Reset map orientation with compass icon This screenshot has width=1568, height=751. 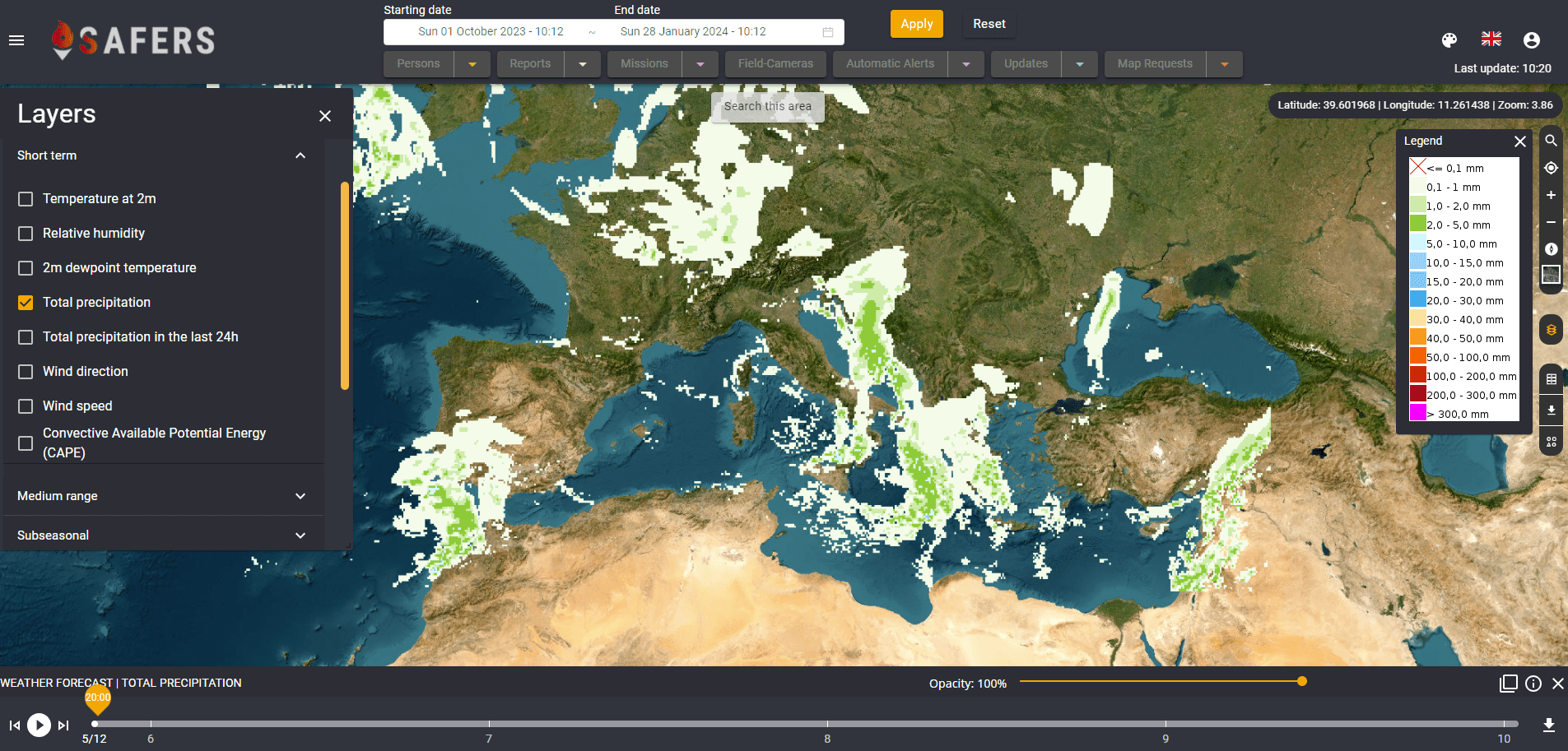coord(1551,249)
